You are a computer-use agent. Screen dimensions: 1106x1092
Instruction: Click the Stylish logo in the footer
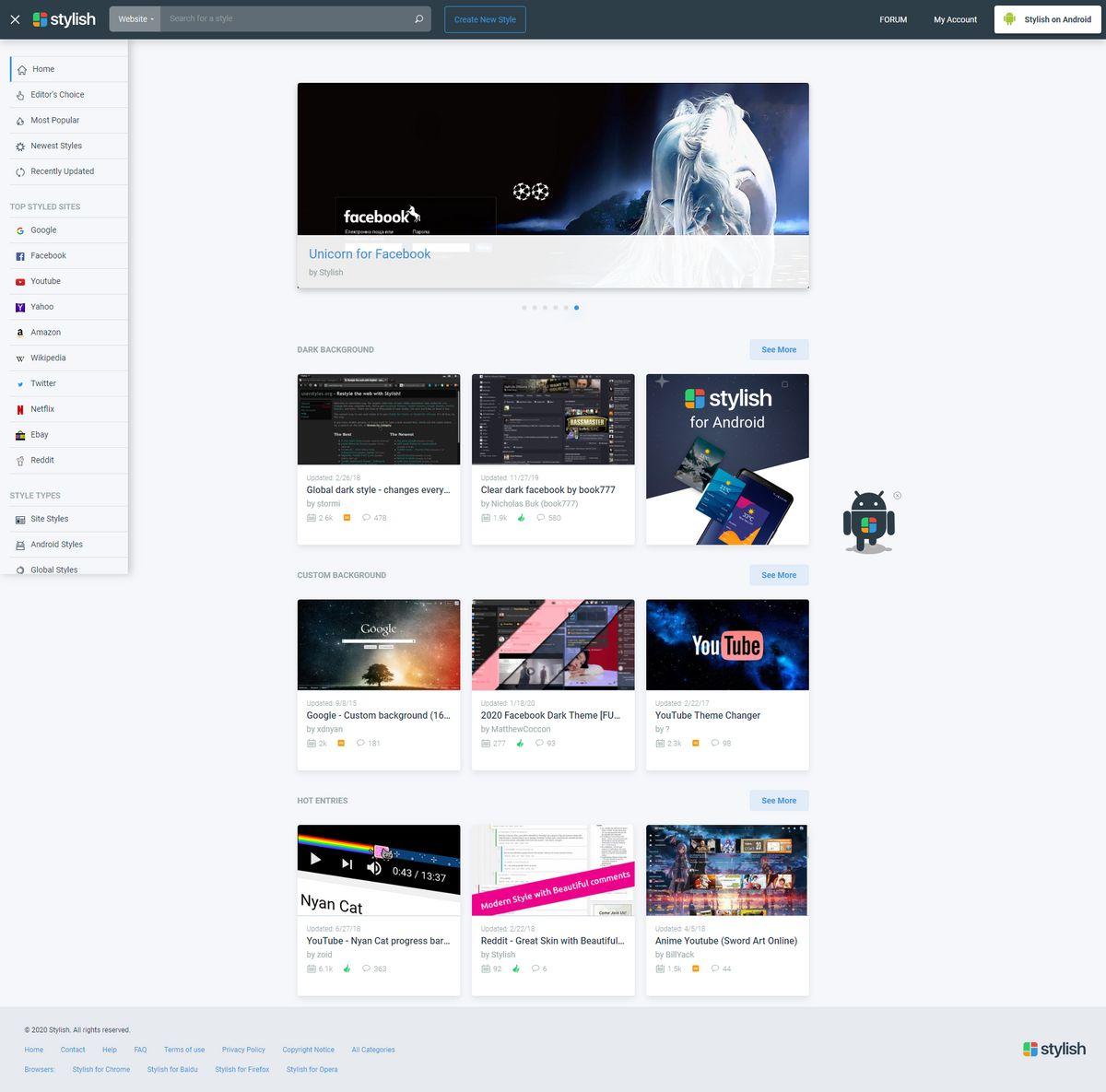click(1054, 1050)
